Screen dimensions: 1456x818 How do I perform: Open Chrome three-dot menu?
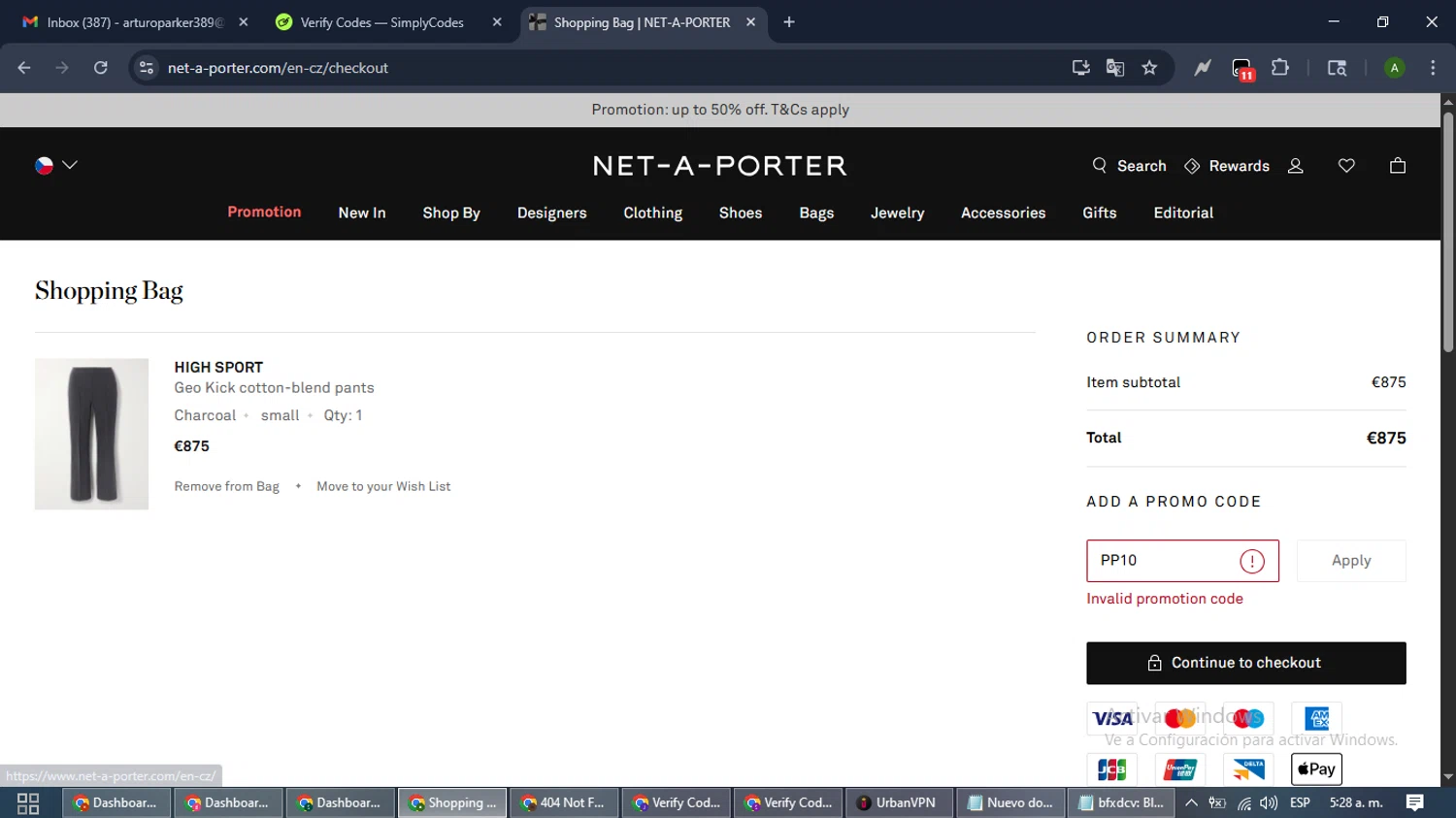pos(1433,68)
